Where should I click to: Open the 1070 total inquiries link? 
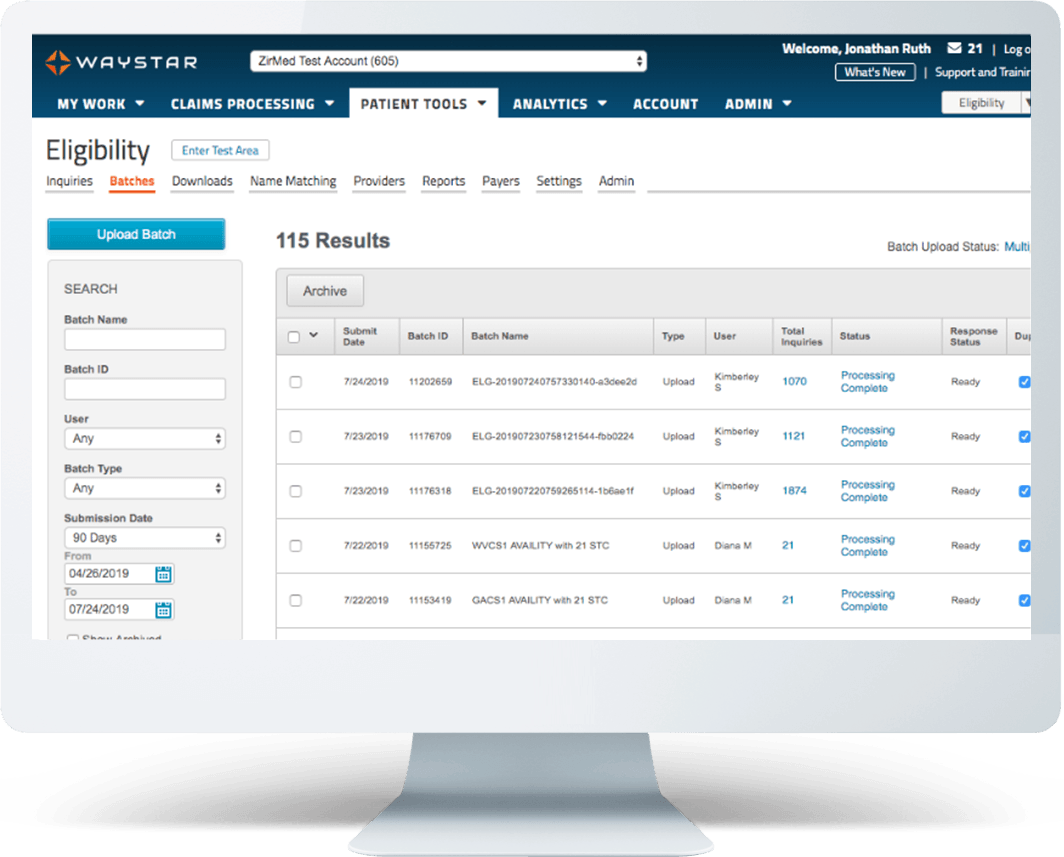coord(794,382)
